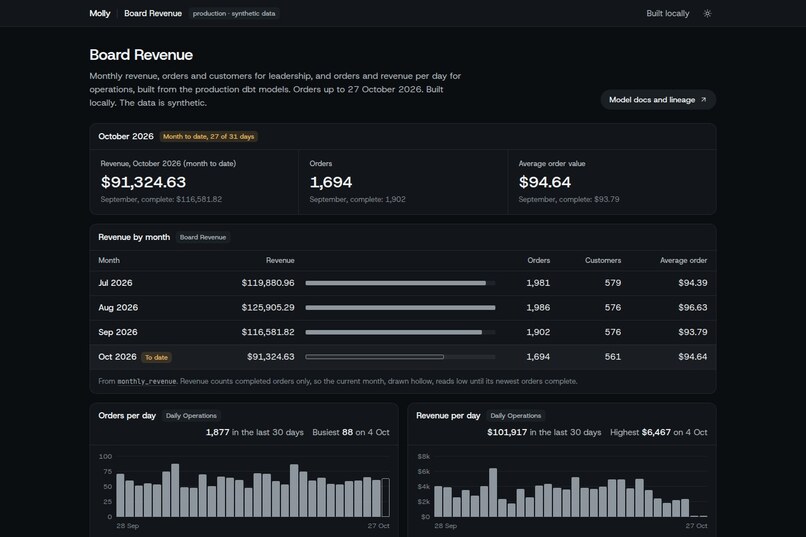Select Board Revenue in the top navigation
Screen dimensions: 806x537
(x=153, y=13)
